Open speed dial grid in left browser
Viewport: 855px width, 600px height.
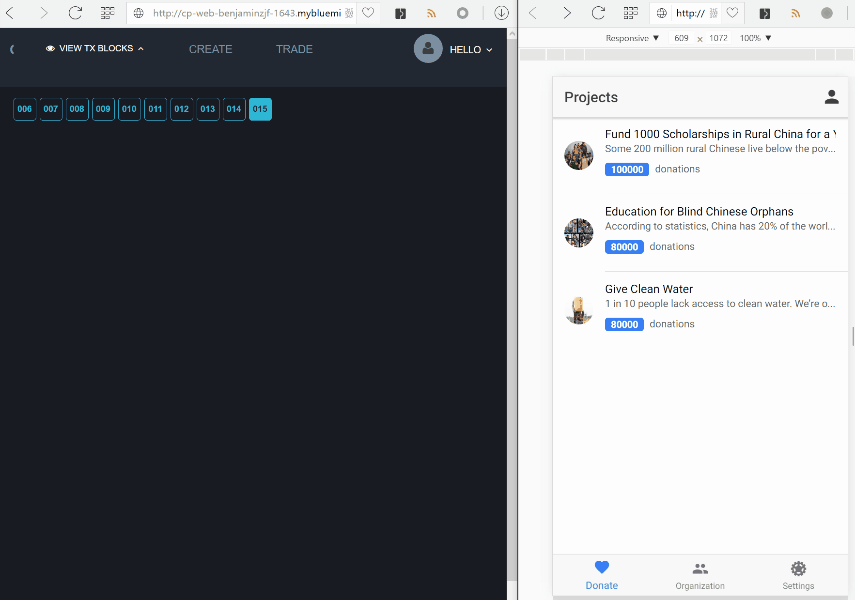click(108, 13)
